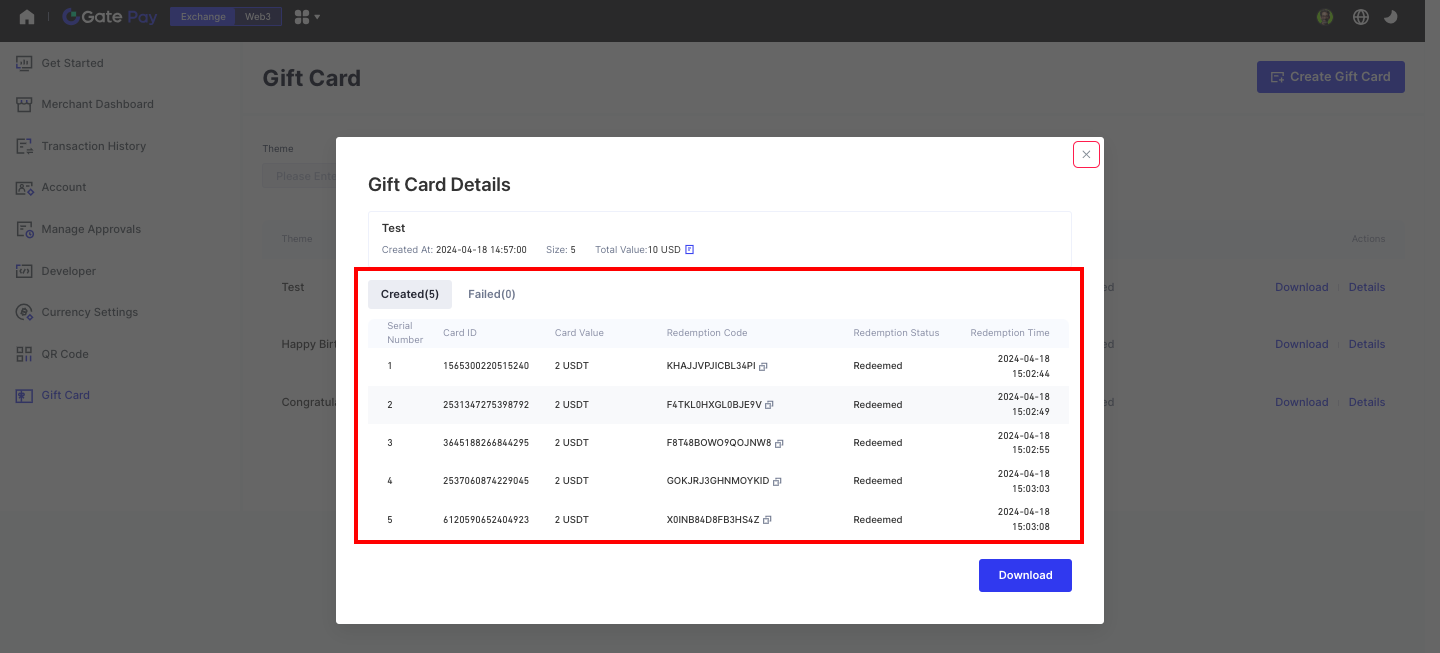Open Transaction History in the sidebar
Viewport: 1440px width, 653px height.
(93, 146)
